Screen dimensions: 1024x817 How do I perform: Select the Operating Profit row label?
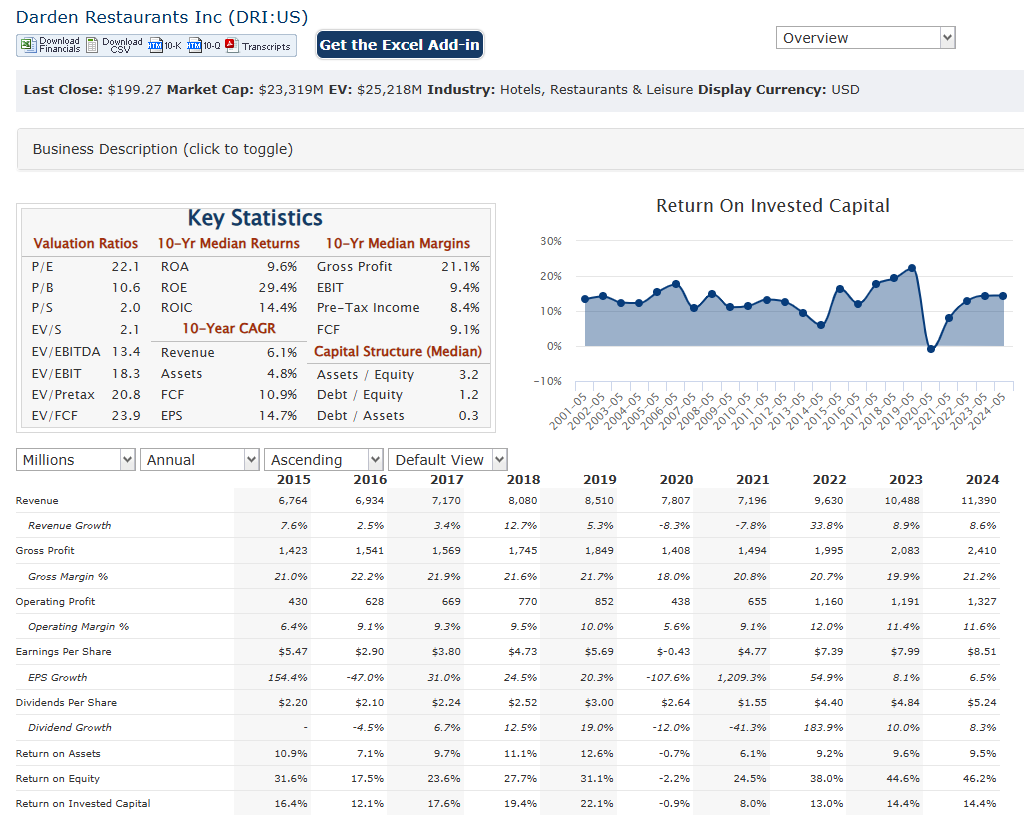pyautogui.click(x=56, y=601)
